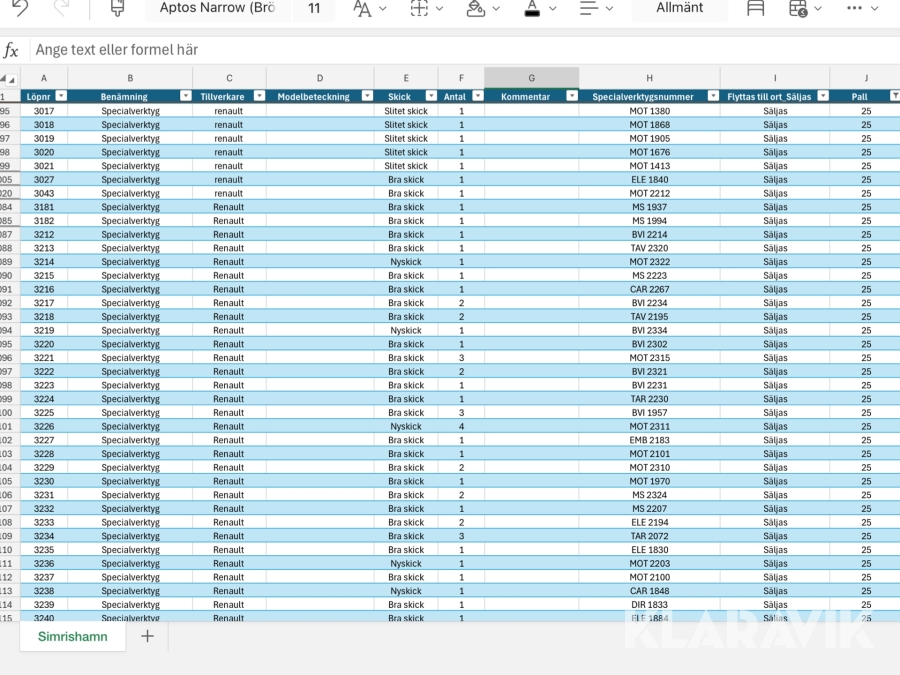Screen dimensions: 900x675
Task: Click the conditional formatting table icon
Action: [x=798, y=8]
